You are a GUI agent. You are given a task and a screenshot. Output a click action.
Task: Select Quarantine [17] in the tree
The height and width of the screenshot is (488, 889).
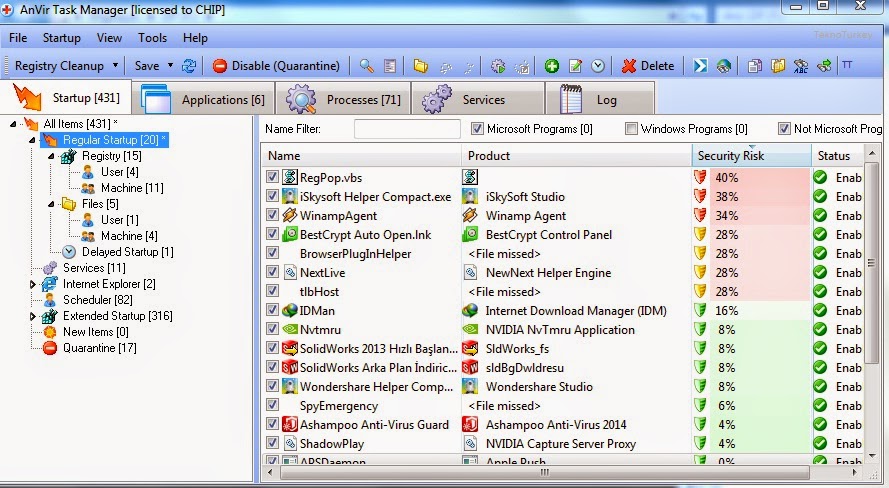[100, 348]
